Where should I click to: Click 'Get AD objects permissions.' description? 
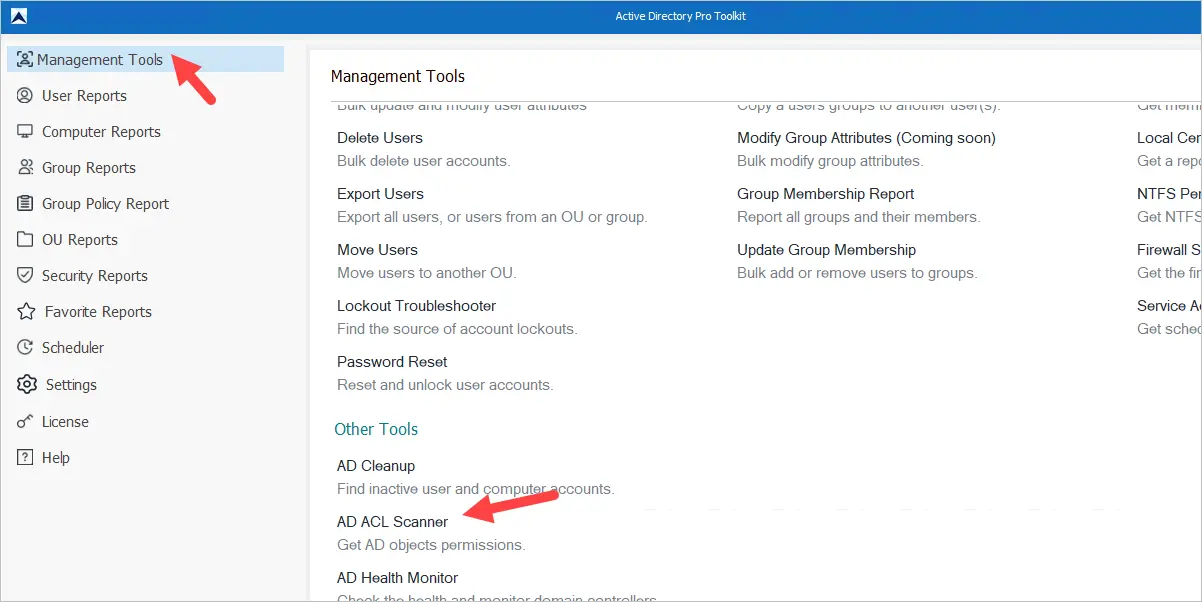[431, 545]
